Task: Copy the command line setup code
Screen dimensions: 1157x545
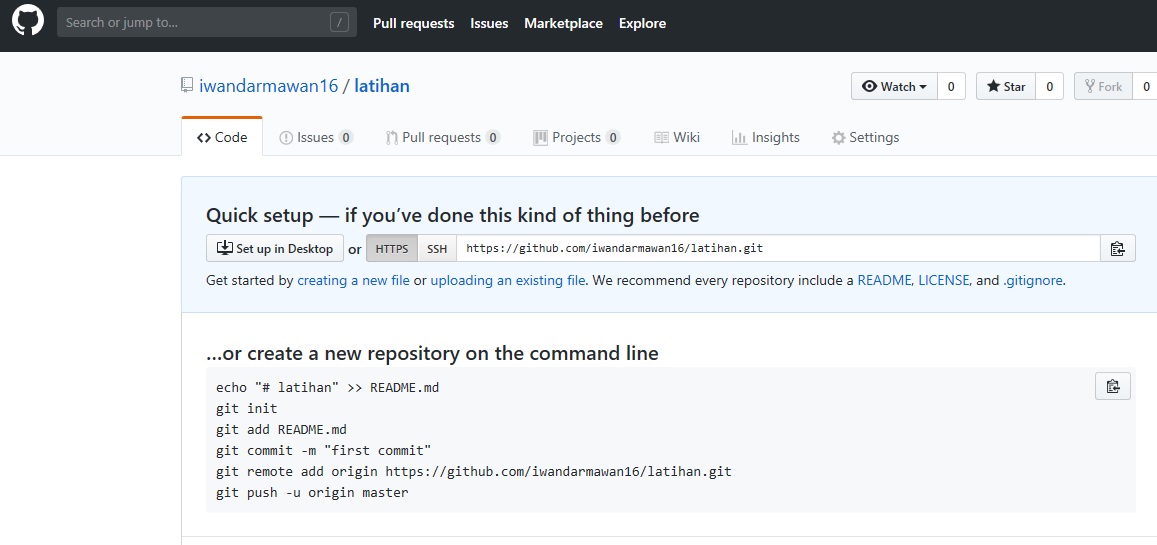Action: coord(1112,386)
